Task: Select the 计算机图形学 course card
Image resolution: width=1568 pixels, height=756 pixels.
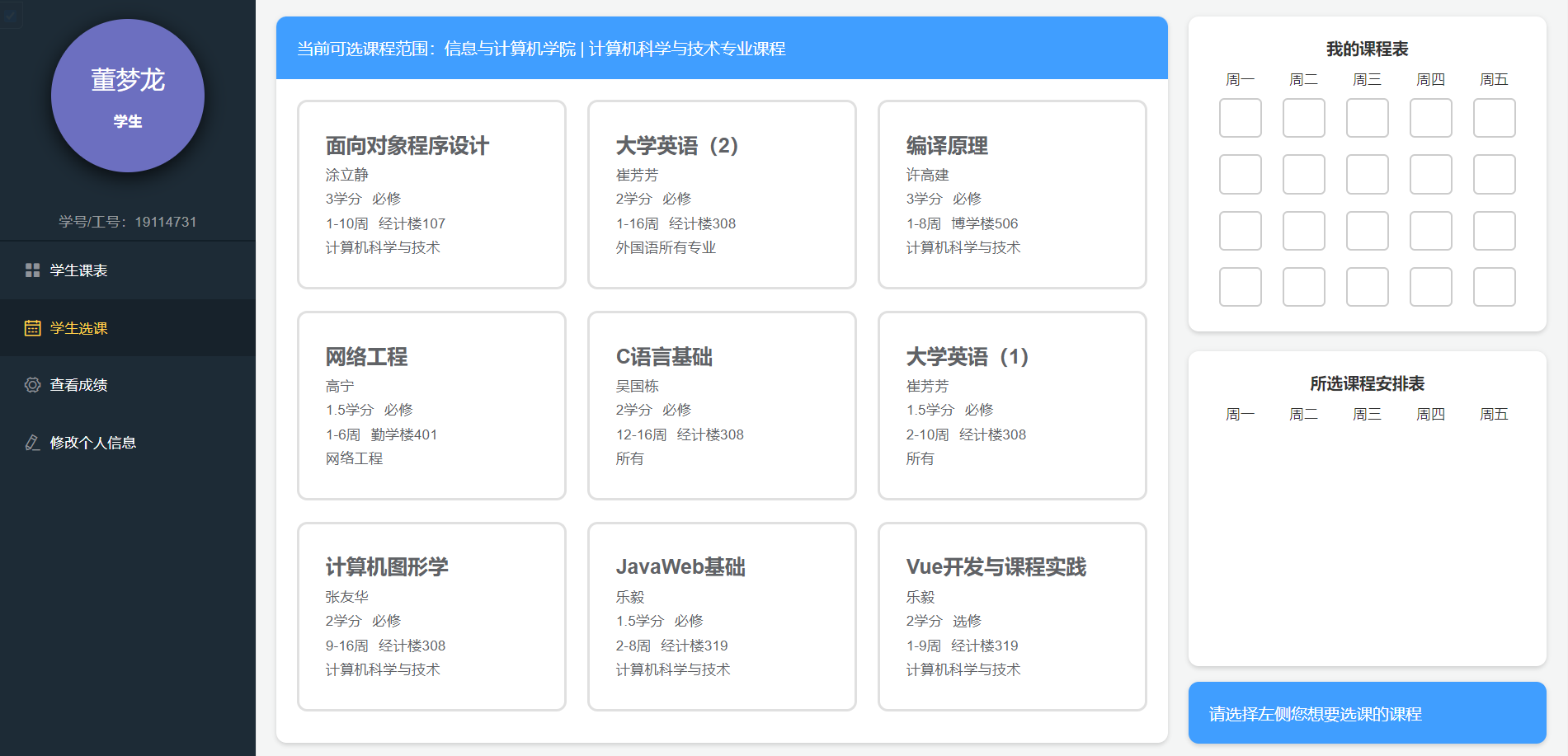Action: (431, 617)
